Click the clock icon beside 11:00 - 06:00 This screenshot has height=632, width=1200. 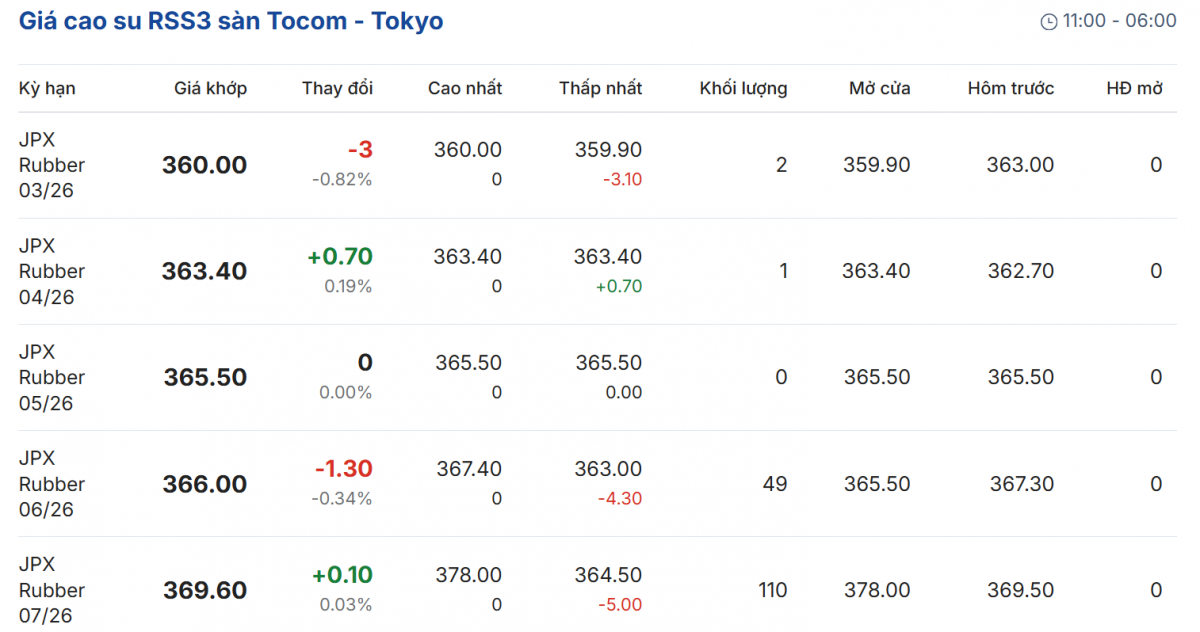(x=1049, y=21)
